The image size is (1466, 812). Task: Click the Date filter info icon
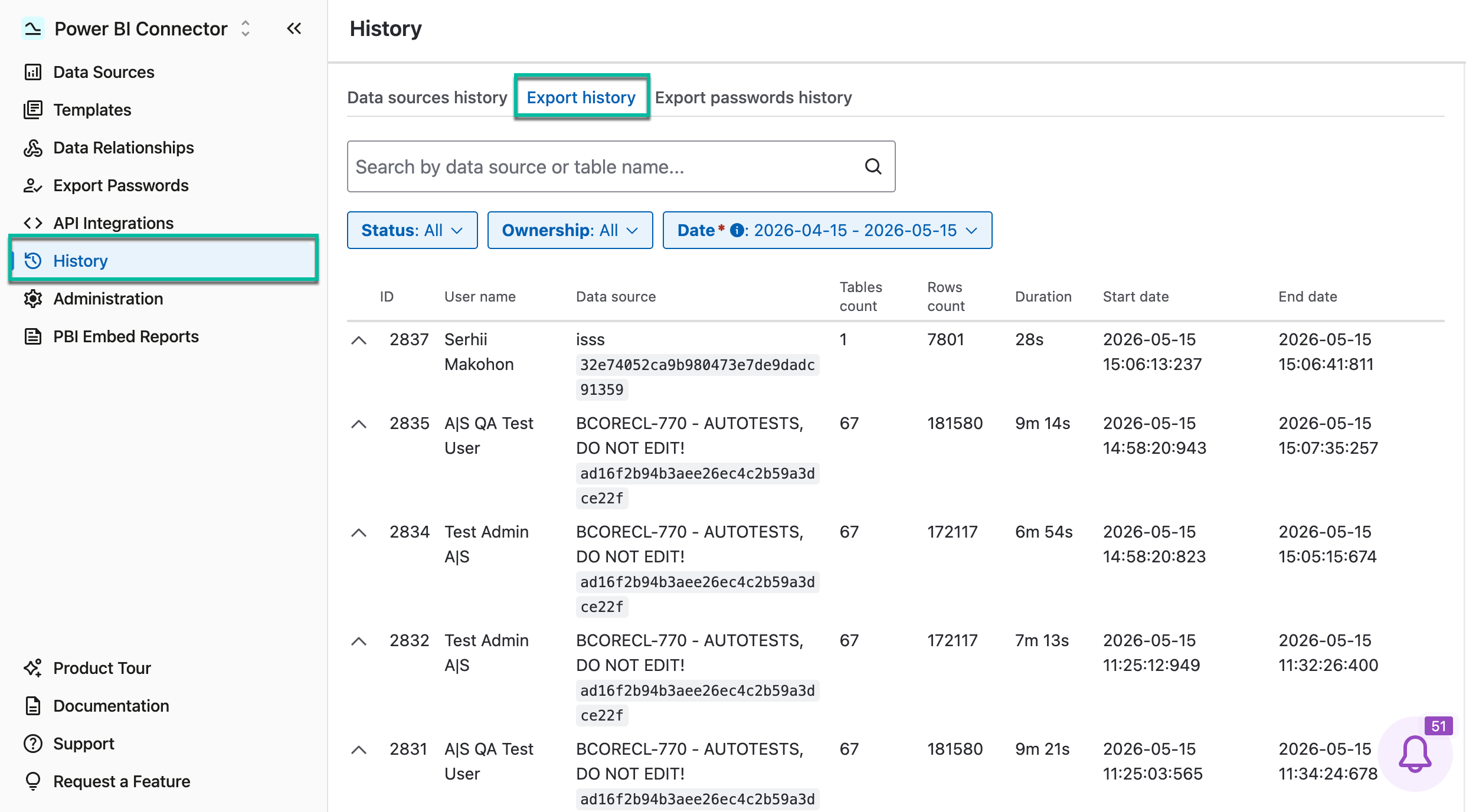click(x=737, y=230)
